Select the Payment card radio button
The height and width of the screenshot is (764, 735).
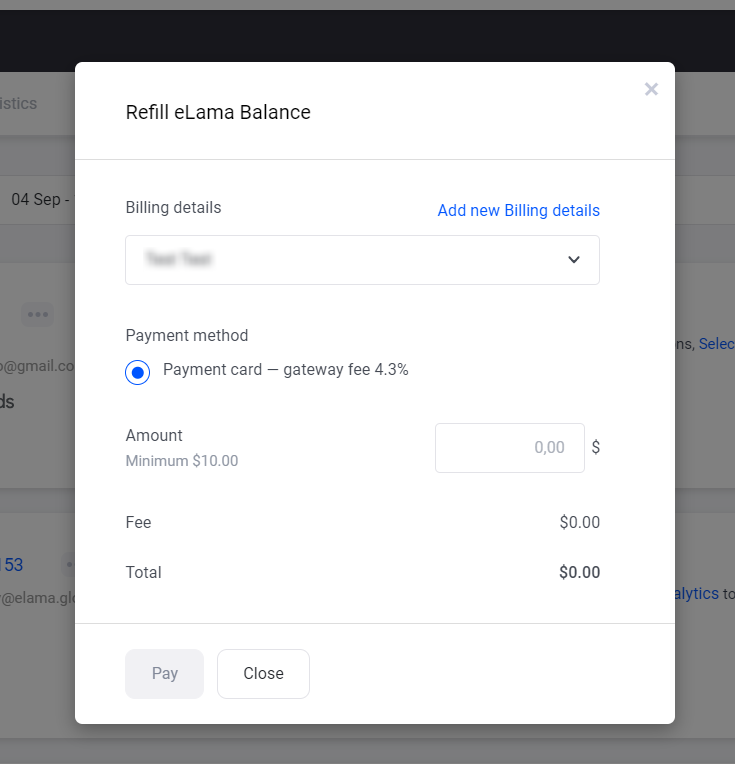(x=138, y=372)
